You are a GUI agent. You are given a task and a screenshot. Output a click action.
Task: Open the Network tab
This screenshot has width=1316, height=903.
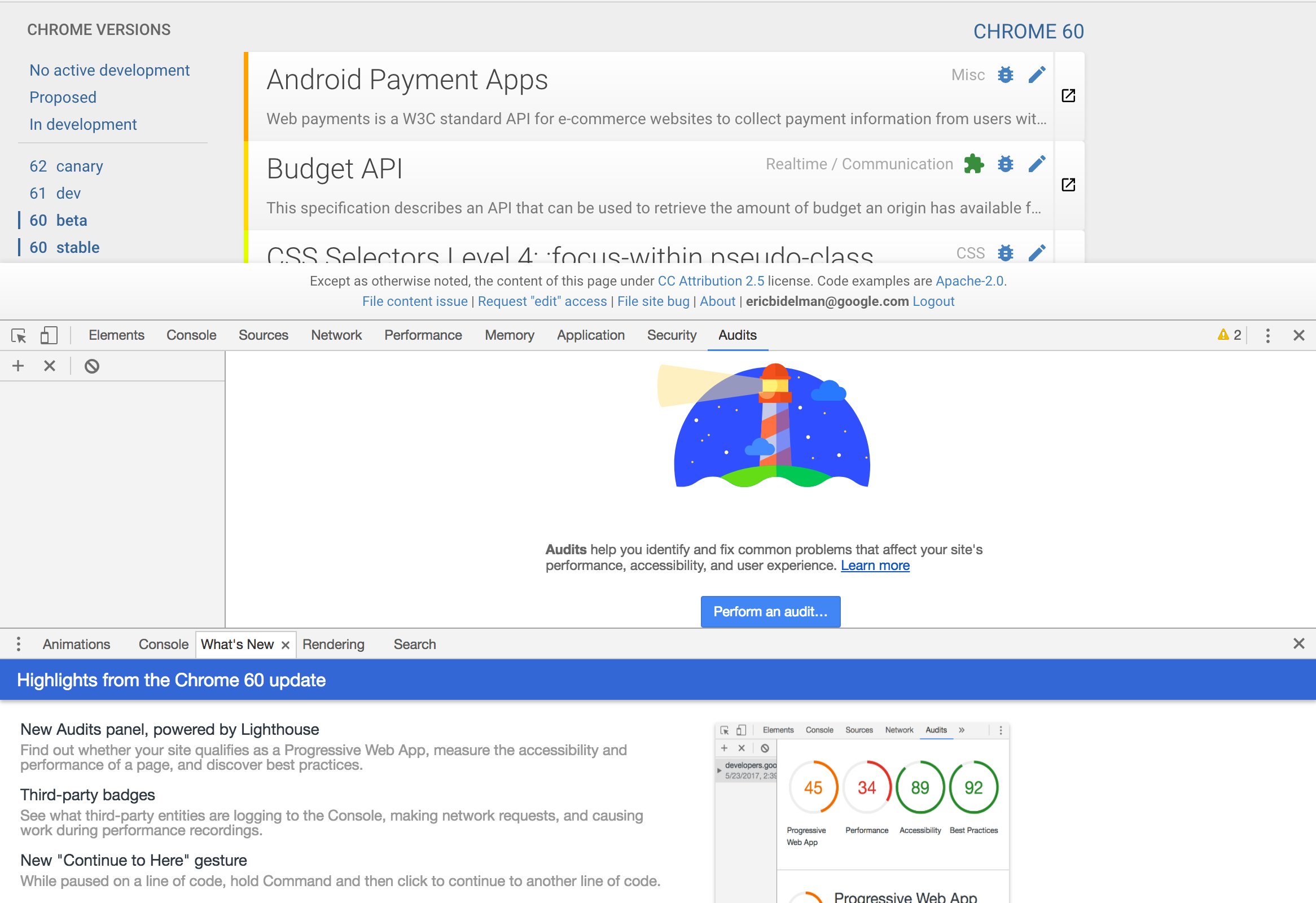point(336,335)
